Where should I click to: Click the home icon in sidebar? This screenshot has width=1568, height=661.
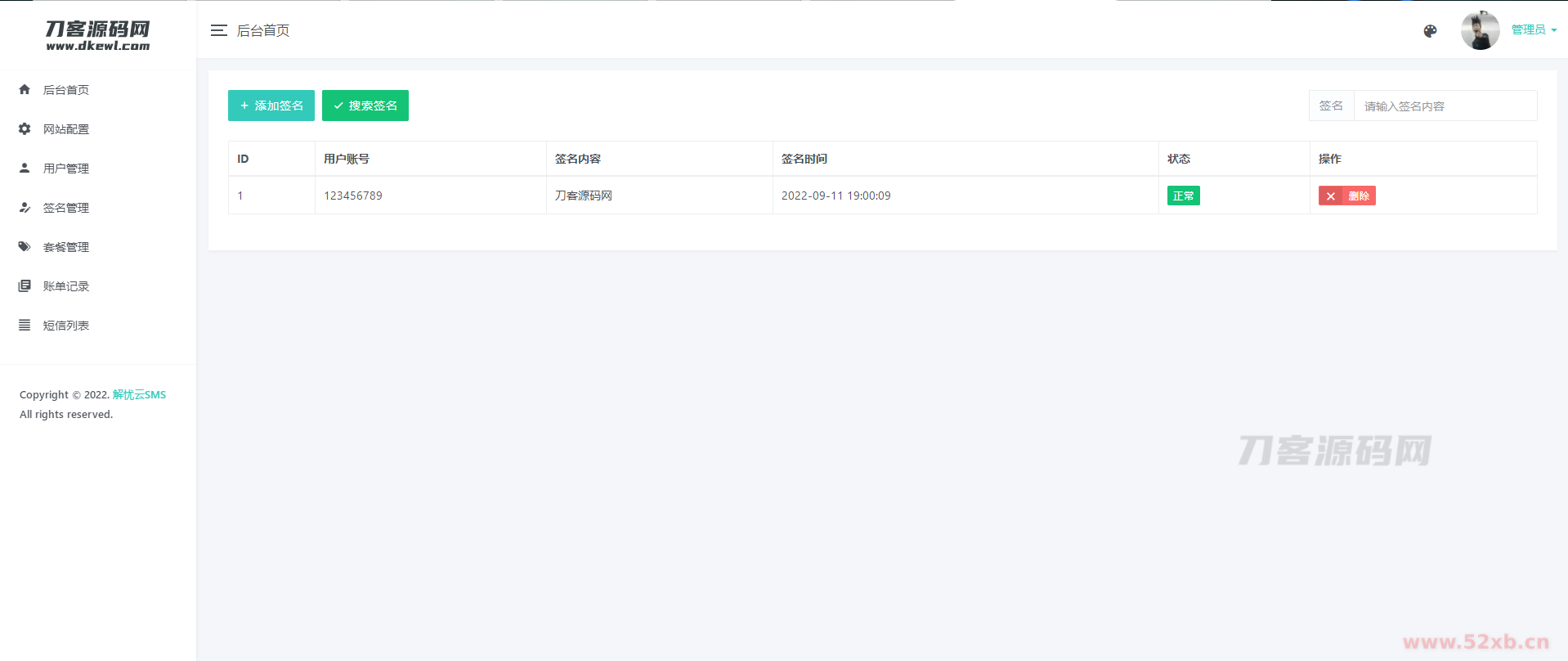[25, 90]
